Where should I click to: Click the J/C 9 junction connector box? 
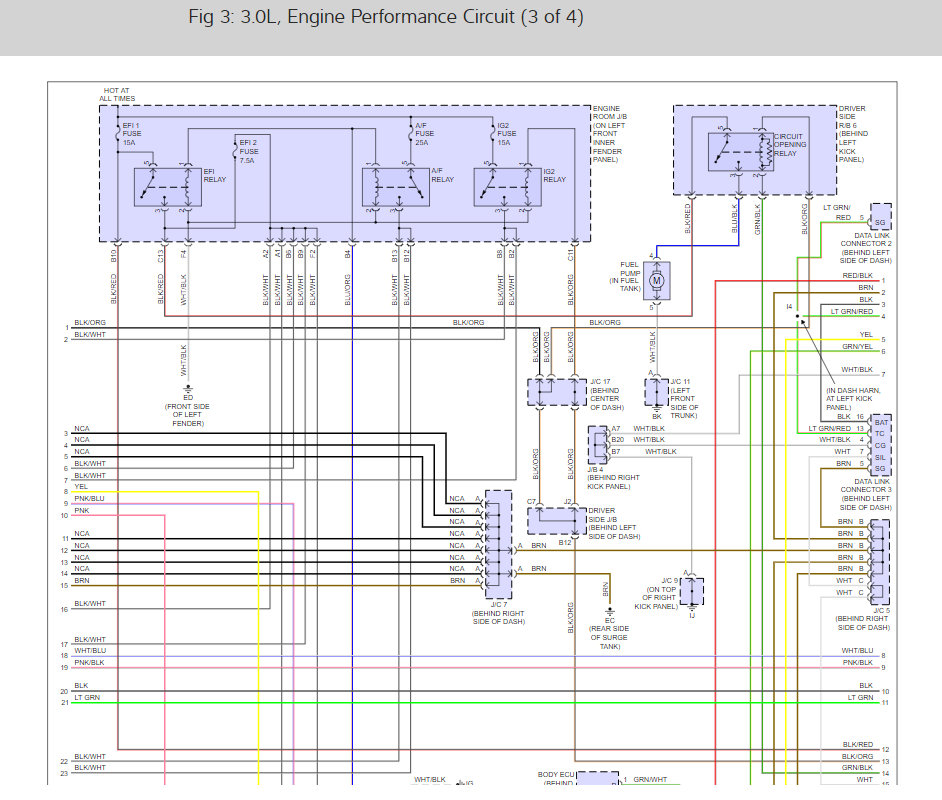click(691, 592)
